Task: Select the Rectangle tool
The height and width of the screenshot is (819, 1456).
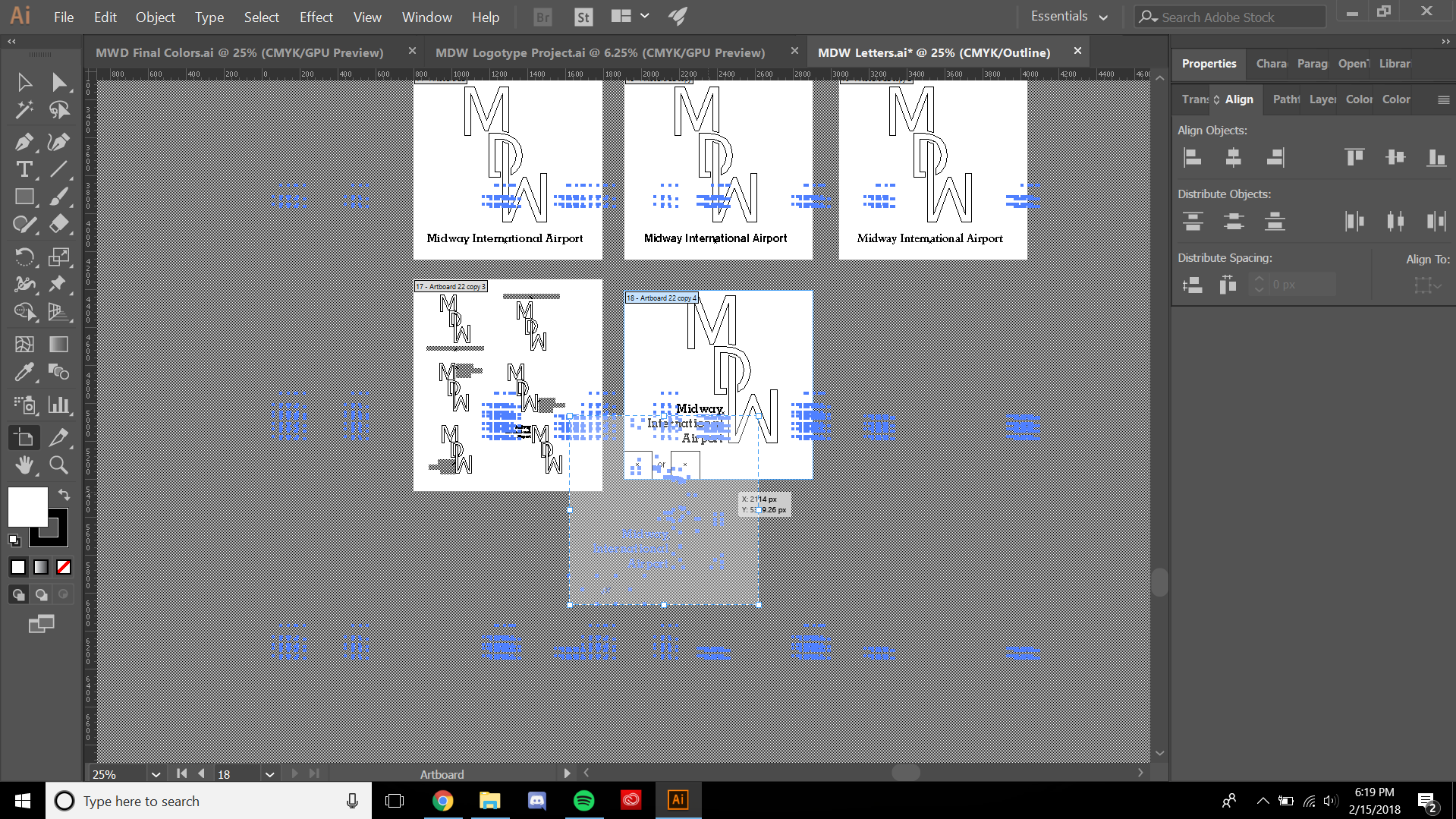Action: tap(25, 197)
